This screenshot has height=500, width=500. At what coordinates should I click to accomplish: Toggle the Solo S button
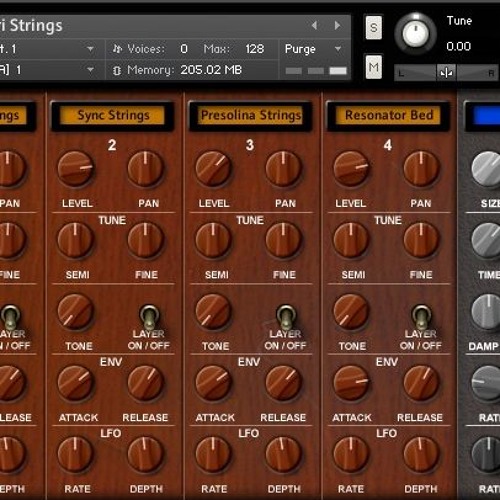tap(374, 27)
